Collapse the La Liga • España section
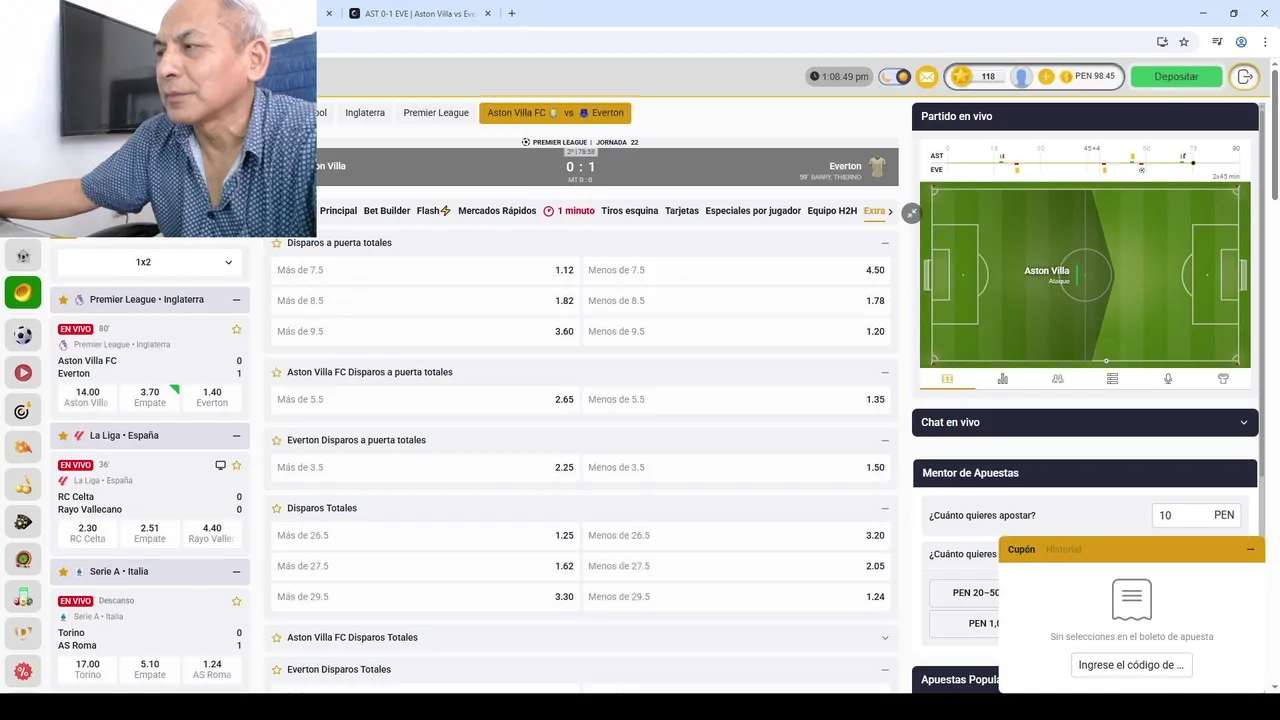The height and width of the screenshot is (720, 1280). [x=236, y=436]
